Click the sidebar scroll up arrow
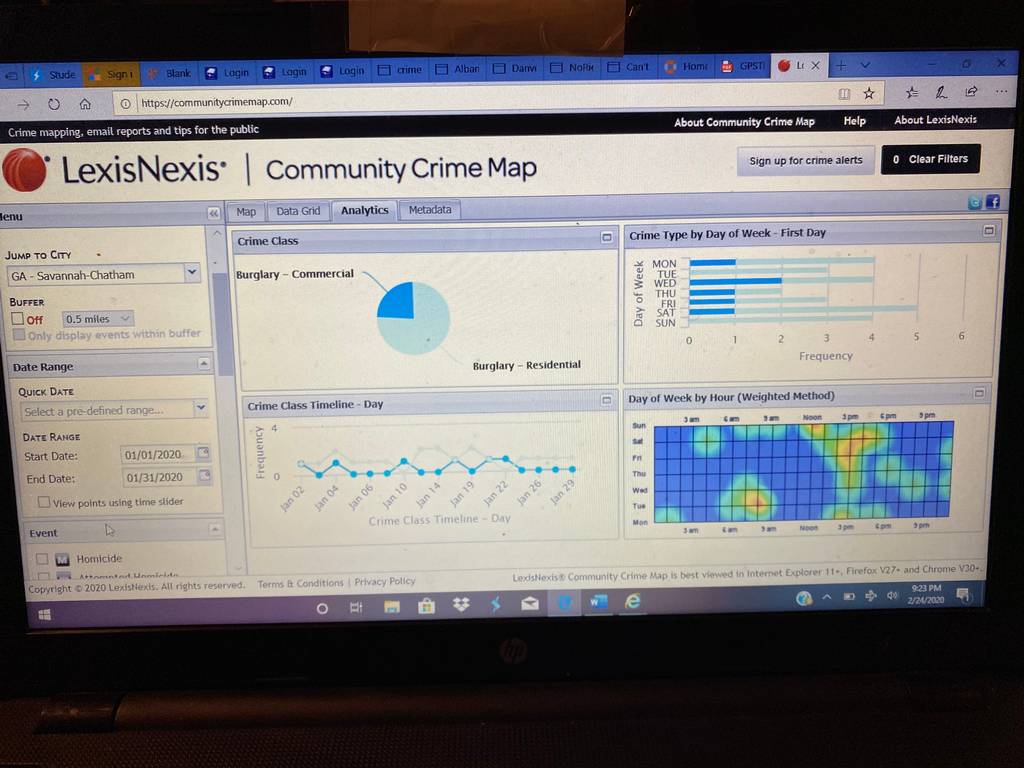 [217, 233]
